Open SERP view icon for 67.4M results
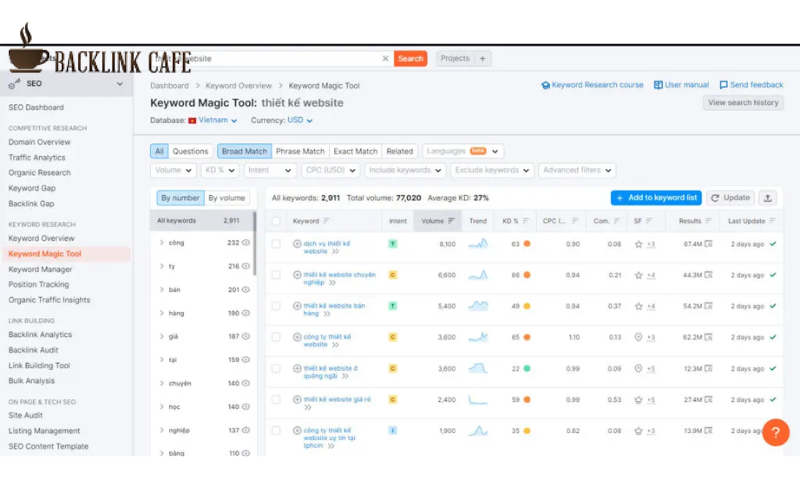The width and height of the screenshot is (800, 500). coord(709,244)
